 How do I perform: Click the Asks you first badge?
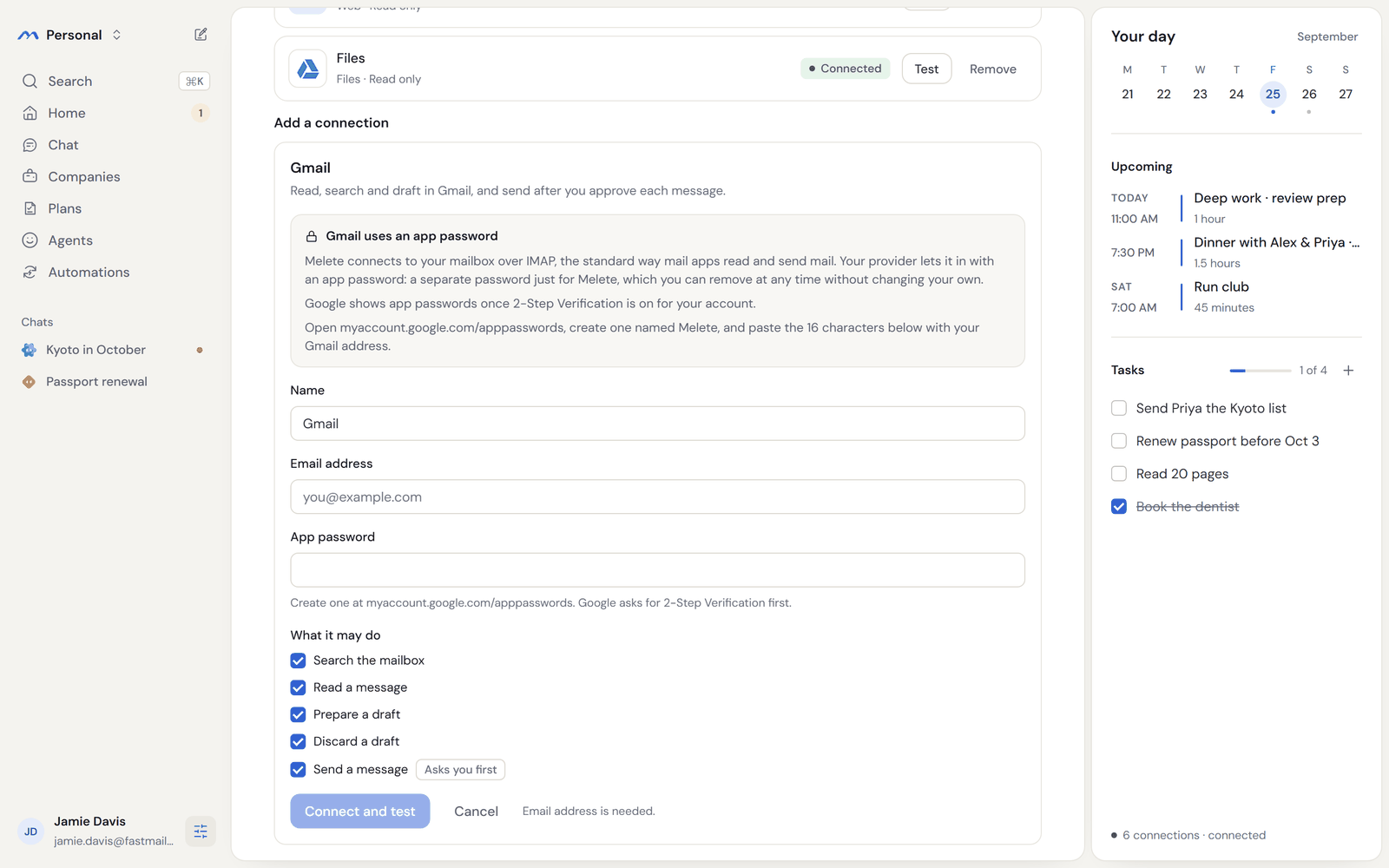pos(460,769)
